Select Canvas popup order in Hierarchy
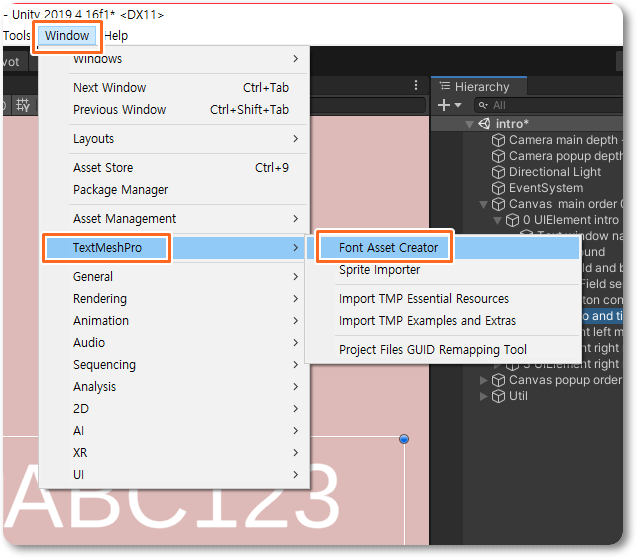The height and width of the screenshot is (559, 637). (565, 380)
